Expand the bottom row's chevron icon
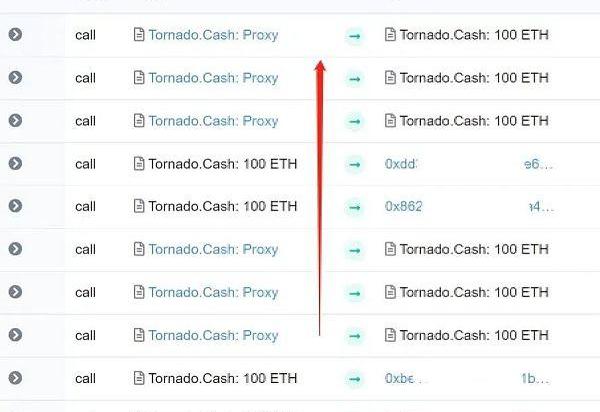600x412 pixels. (x=15, y=378)
